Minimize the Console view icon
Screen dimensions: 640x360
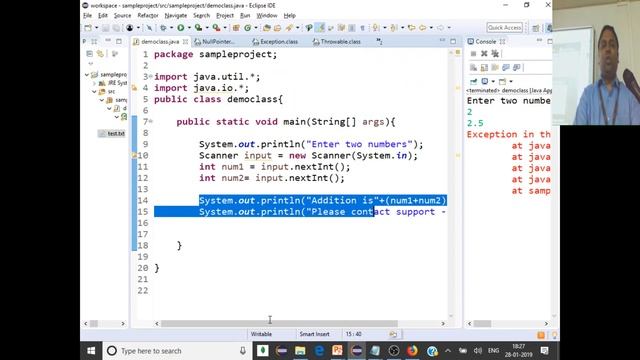539,41
